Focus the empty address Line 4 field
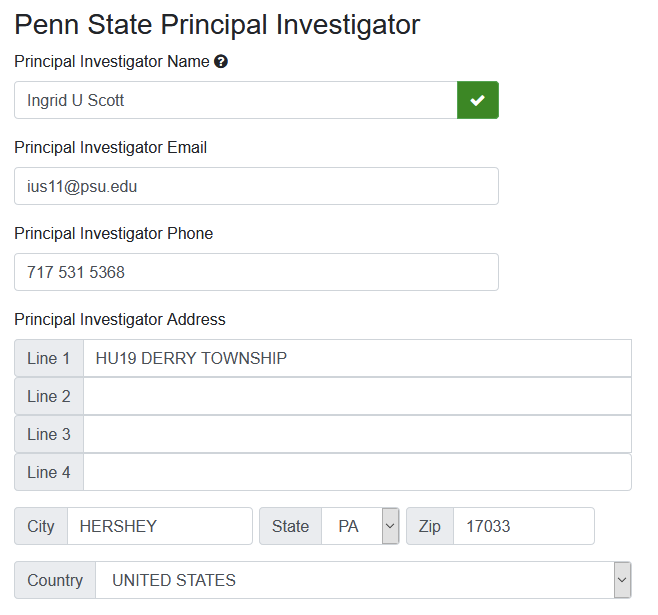This screenshot has height=615, width=658. (x=358, y=472)
